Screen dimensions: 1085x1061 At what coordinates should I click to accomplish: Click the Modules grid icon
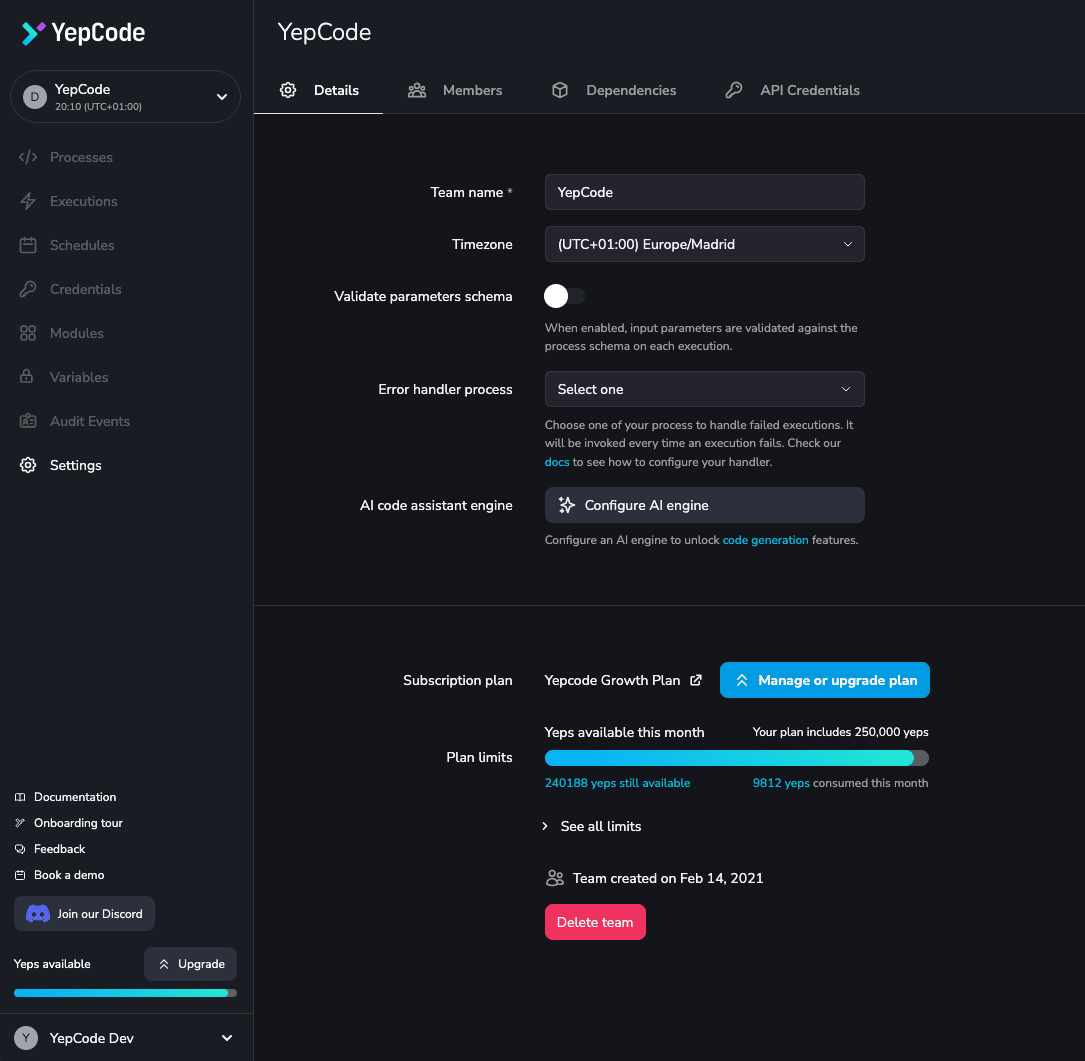point(28,333)
